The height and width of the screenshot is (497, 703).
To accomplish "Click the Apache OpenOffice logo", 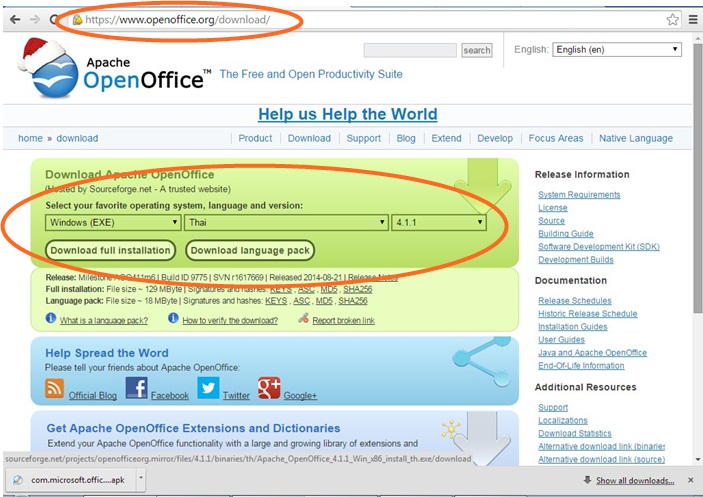I will pyautogui.click(x=115, y=69).
